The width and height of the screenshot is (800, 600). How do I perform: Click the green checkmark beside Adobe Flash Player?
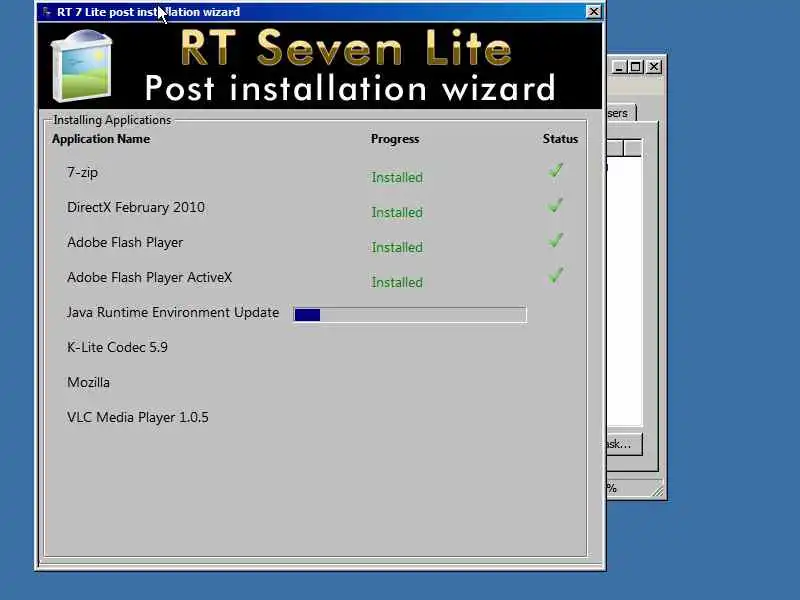556,240
